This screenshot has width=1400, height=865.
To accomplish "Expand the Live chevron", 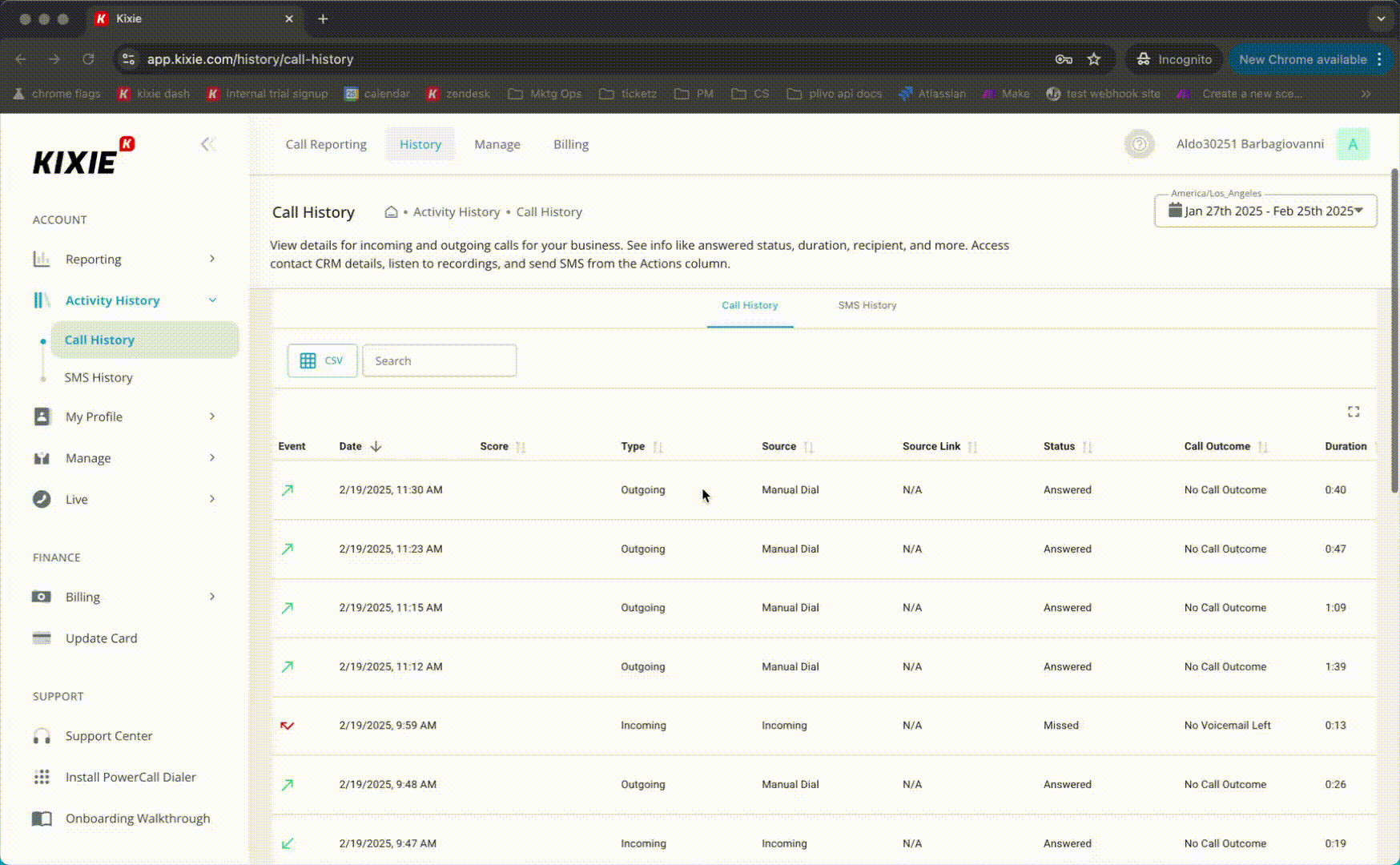I will tap(212, 499).
